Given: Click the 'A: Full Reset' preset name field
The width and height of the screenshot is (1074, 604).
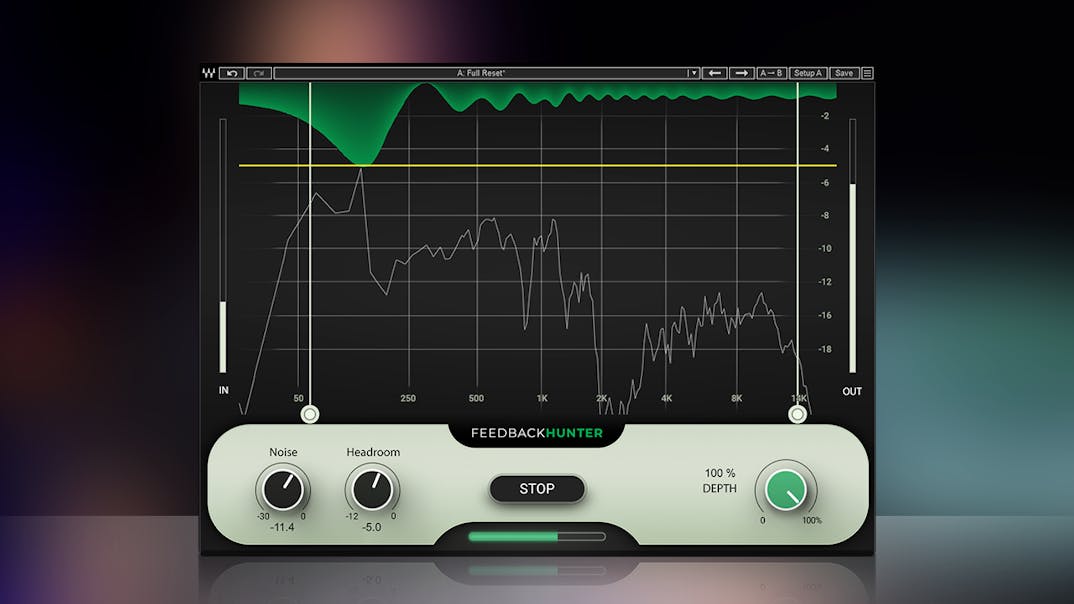Looking at the screenshot, I should [x=480, y=73].
